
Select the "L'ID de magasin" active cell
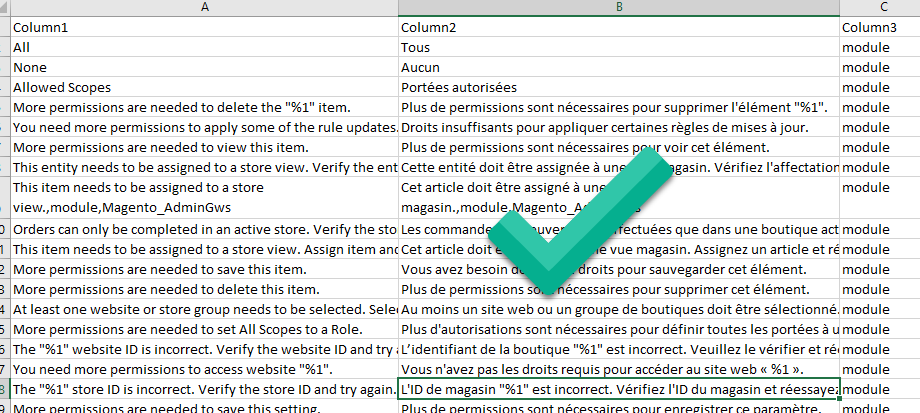point(619,389)
